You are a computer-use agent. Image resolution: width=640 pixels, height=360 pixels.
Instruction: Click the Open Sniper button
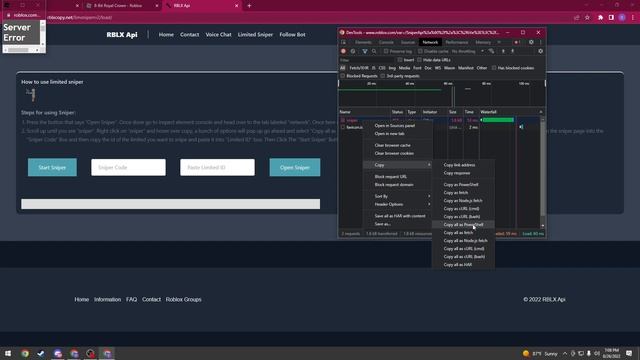click(295, 167)
